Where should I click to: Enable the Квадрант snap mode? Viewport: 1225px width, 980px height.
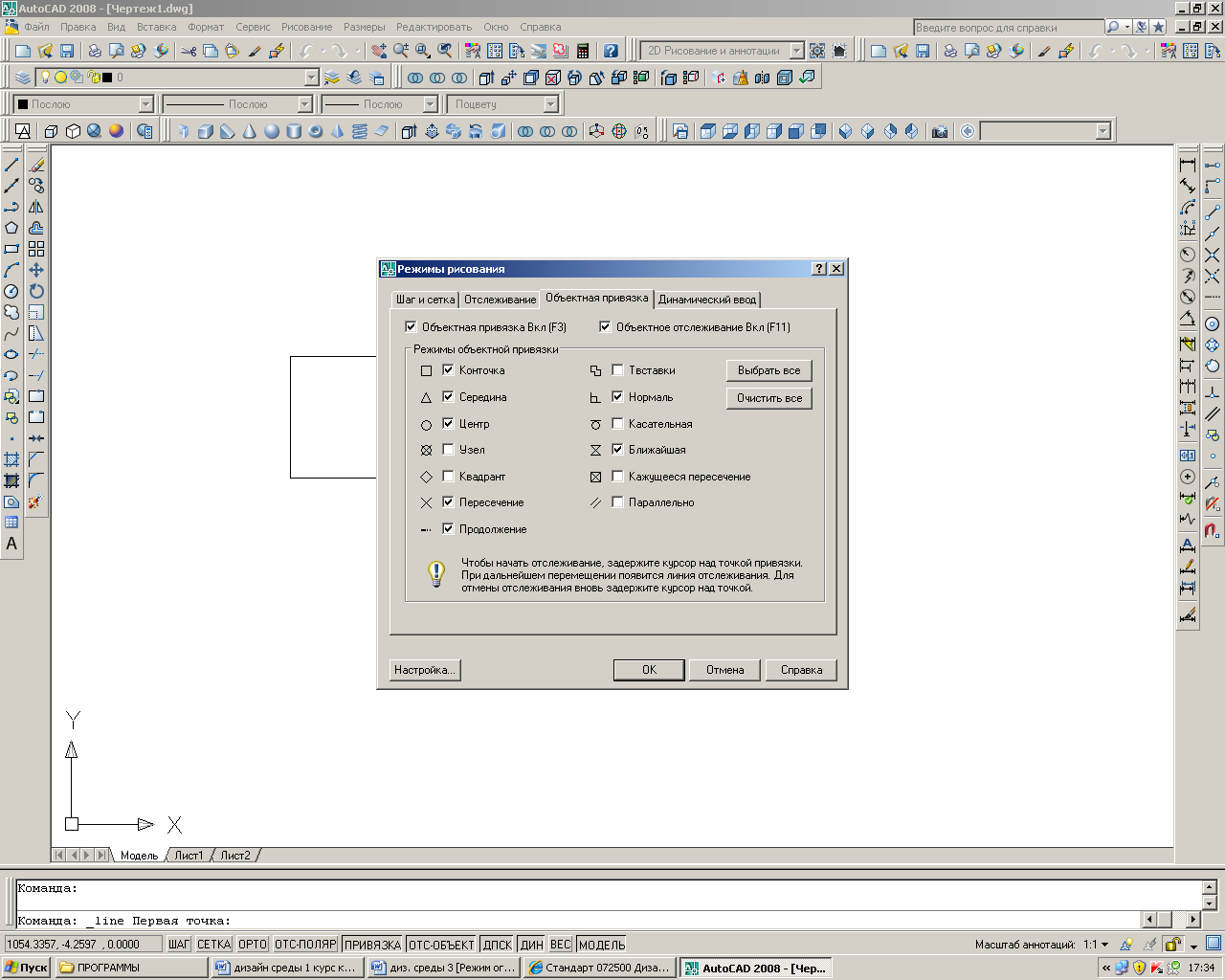pos(448,476)
